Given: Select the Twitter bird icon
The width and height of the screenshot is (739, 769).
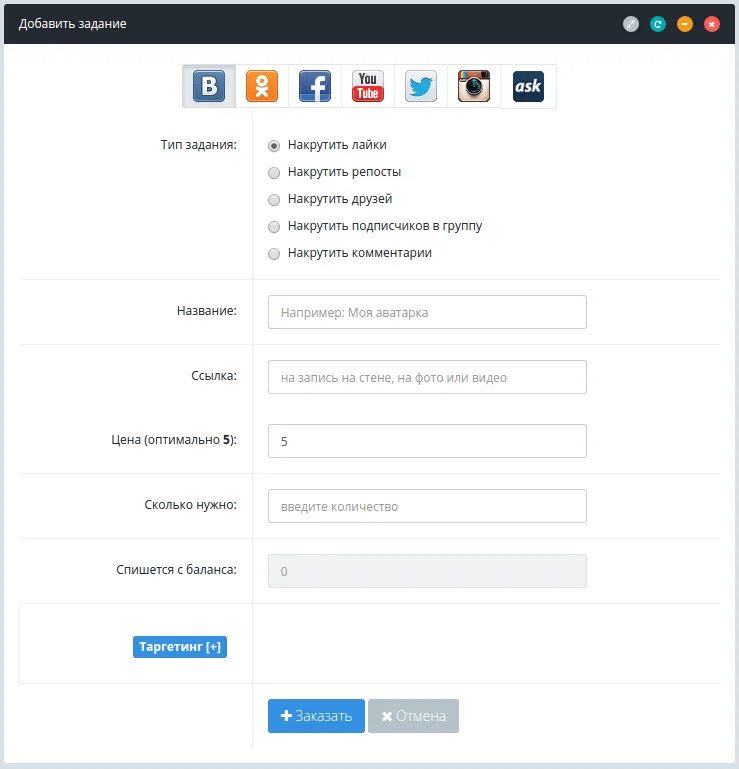Looking at the screenshot, I should click(421, 86).
